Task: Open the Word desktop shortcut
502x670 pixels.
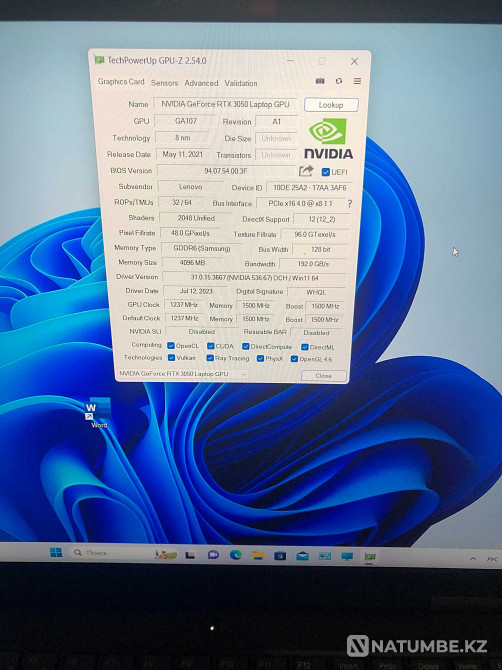Action: (x=99, y=413)
